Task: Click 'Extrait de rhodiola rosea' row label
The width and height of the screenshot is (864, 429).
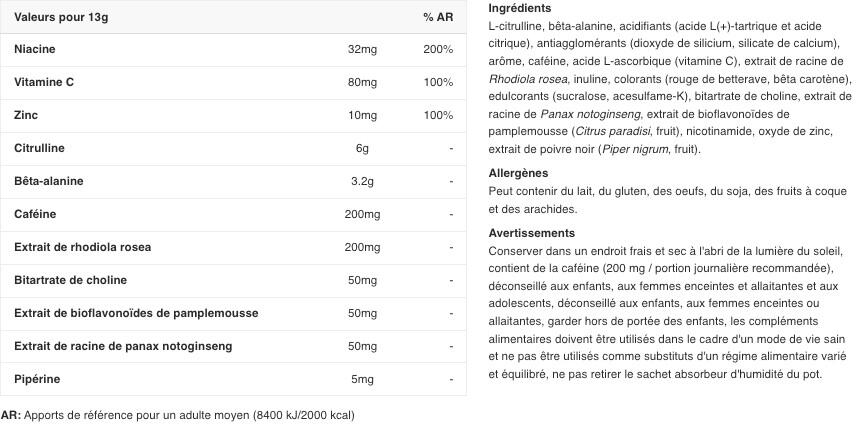Action: tap(82, 247)
